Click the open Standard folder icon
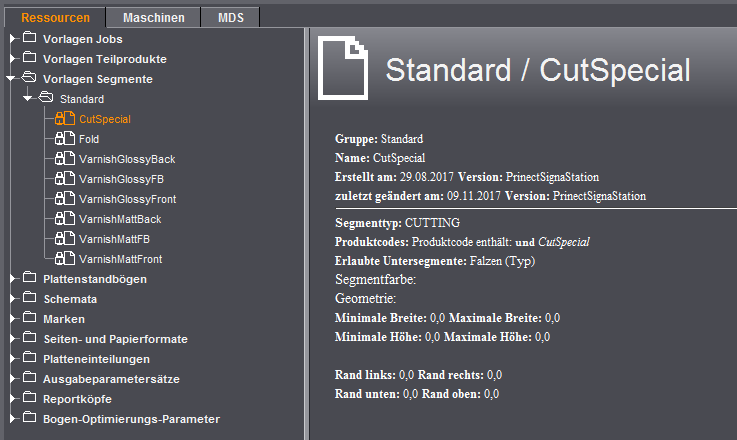Image resolution: width=737 pixels, height=440 pixels. [46, 97]
